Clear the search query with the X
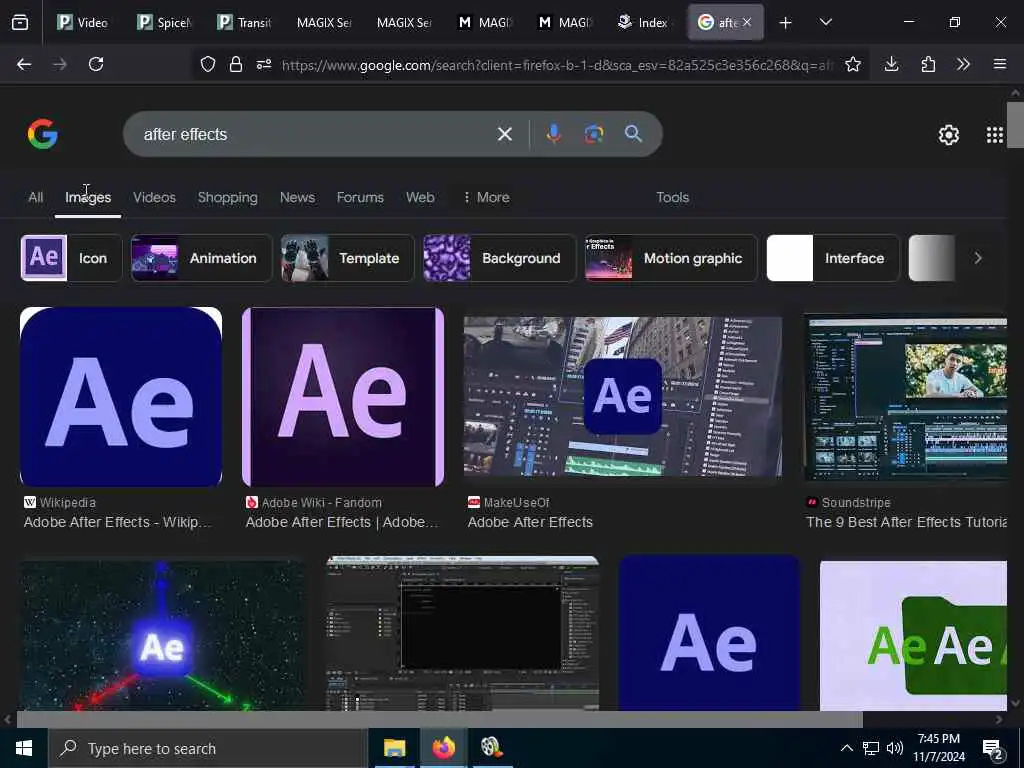 [x=505, y=134]
